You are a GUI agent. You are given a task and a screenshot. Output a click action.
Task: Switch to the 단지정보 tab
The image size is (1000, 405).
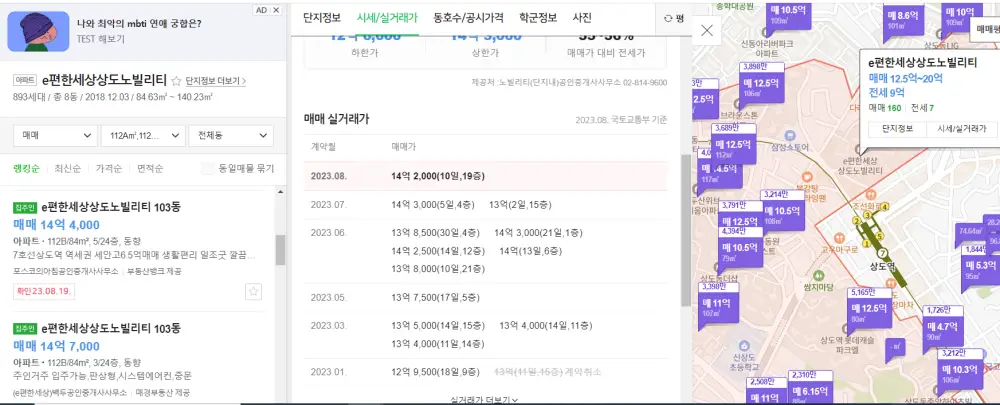pyautogui.click(x=322, y=17)
